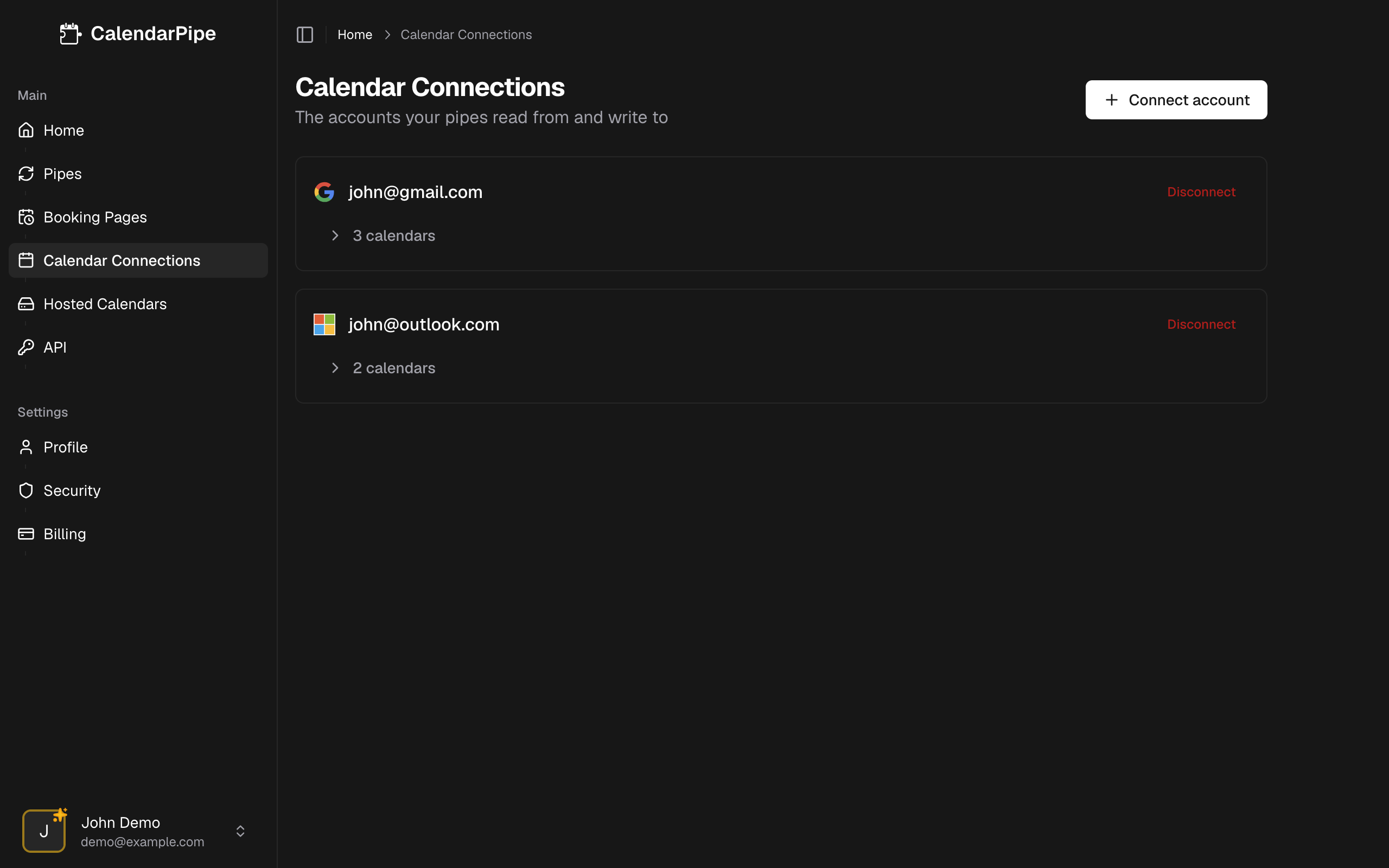Screen dimensions: 1389x868
Task: Open the API sidebar item
Action: point(138,347)
